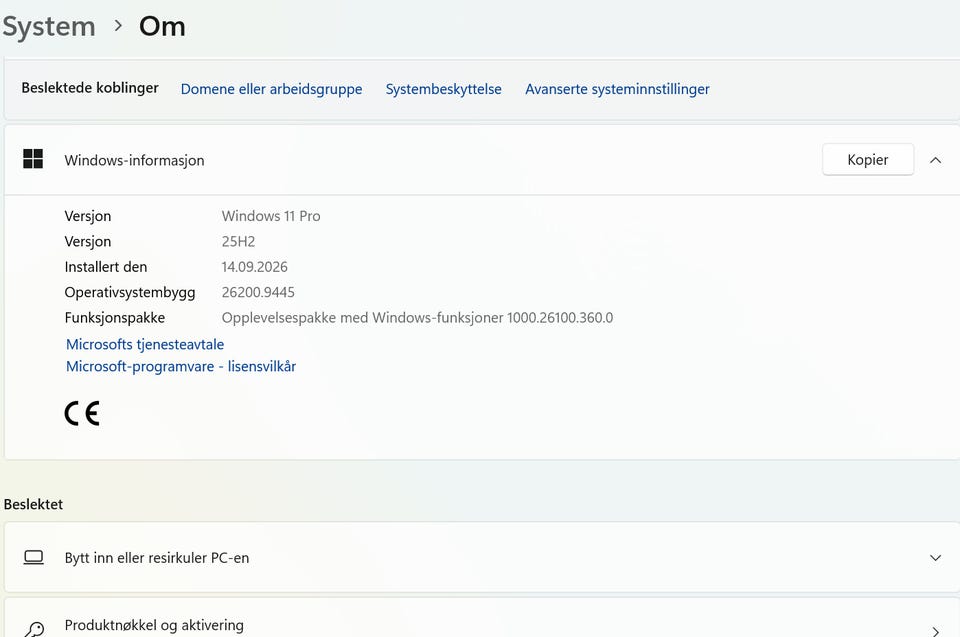The image size is (960, 637).
Task: Select the install date 14.09.2026
Action: point(255,267)
